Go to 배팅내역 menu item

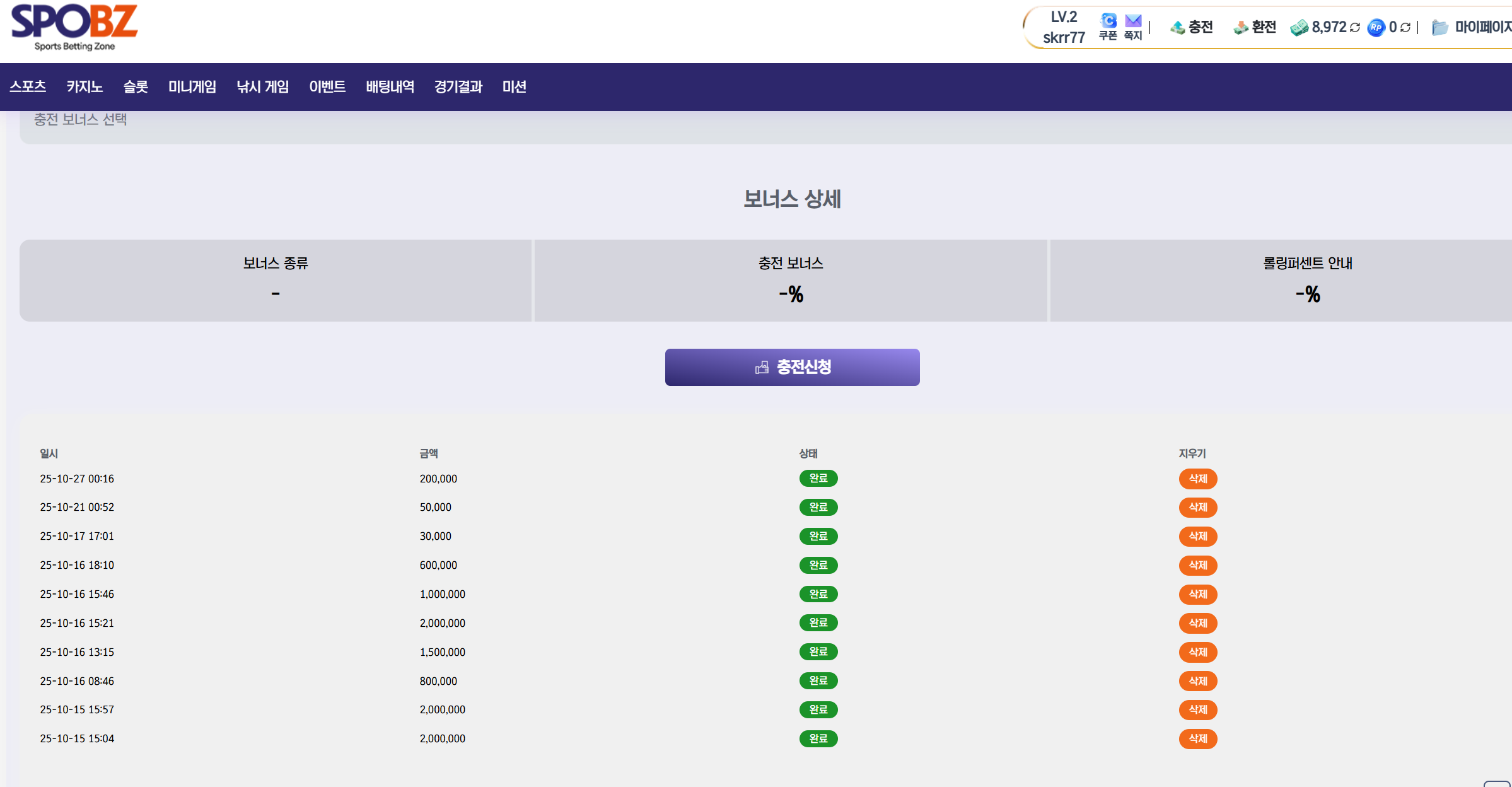tap(390, 87)
